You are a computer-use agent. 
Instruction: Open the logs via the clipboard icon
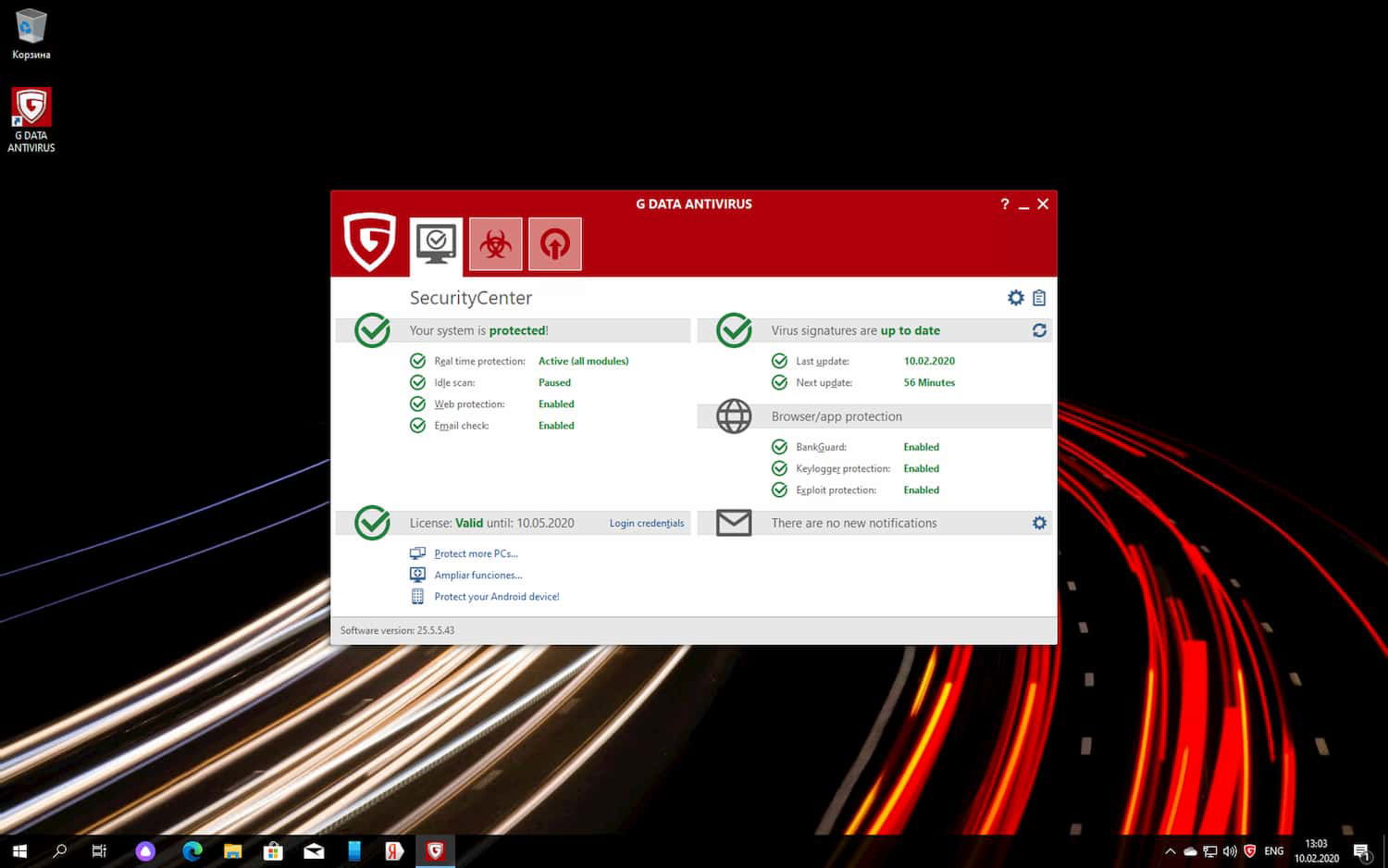[1038, 297]
